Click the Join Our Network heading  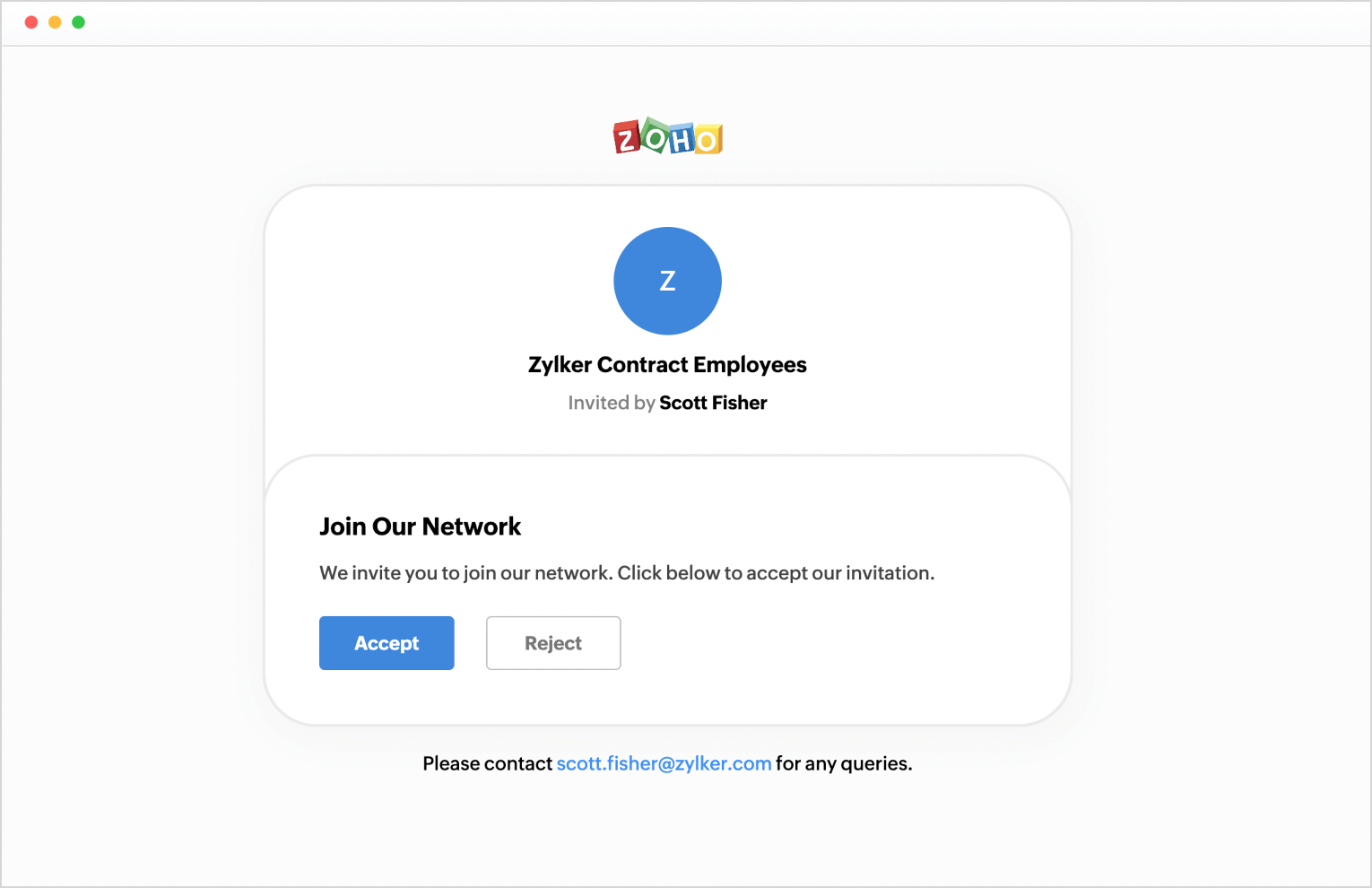point(420,527)
